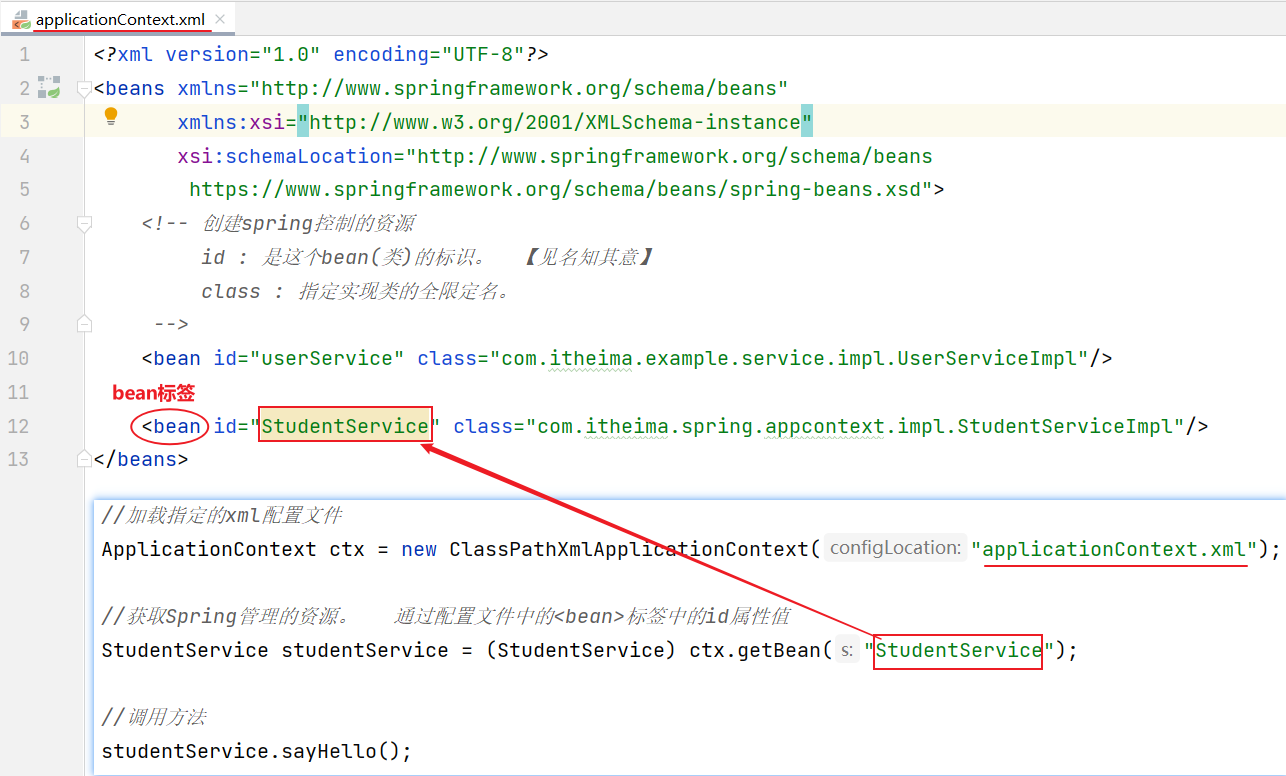Collapse the beans element fold marker on line 2

pyautogui.click(x=84, y=88)
